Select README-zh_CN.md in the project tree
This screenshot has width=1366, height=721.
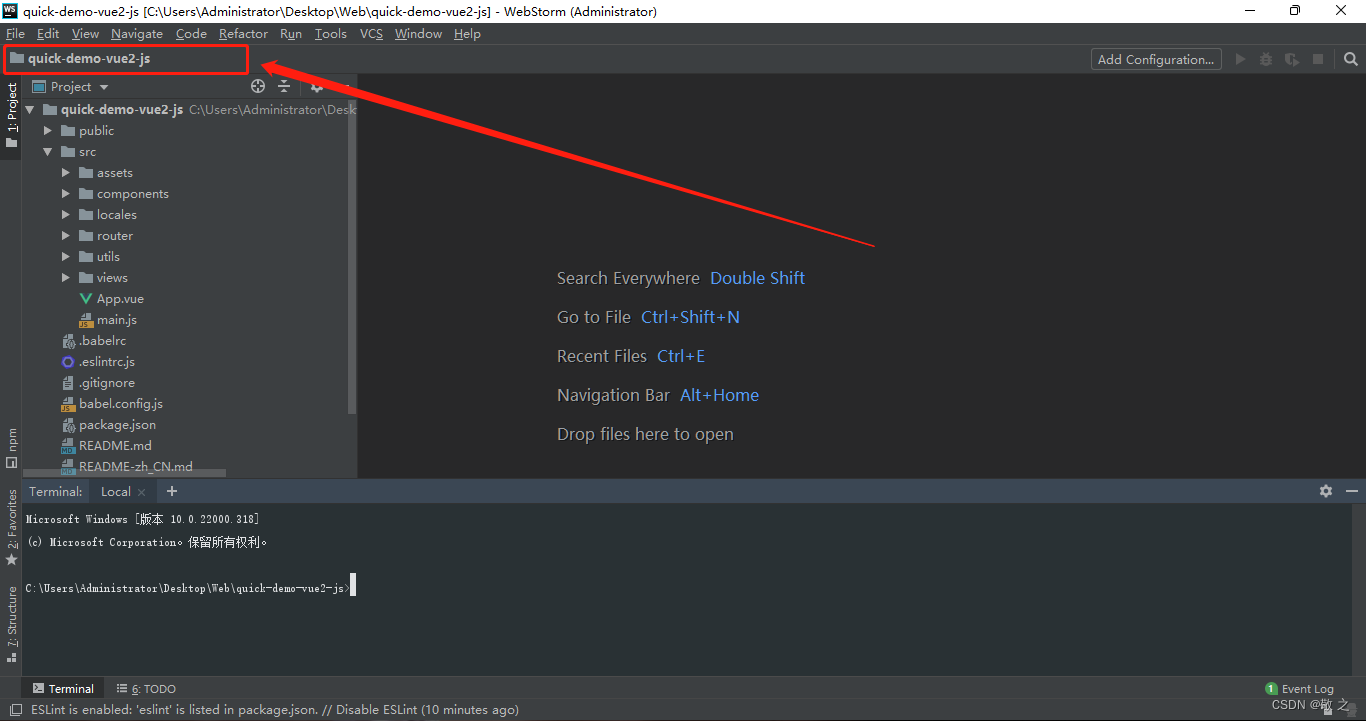[x=136, y=467]
